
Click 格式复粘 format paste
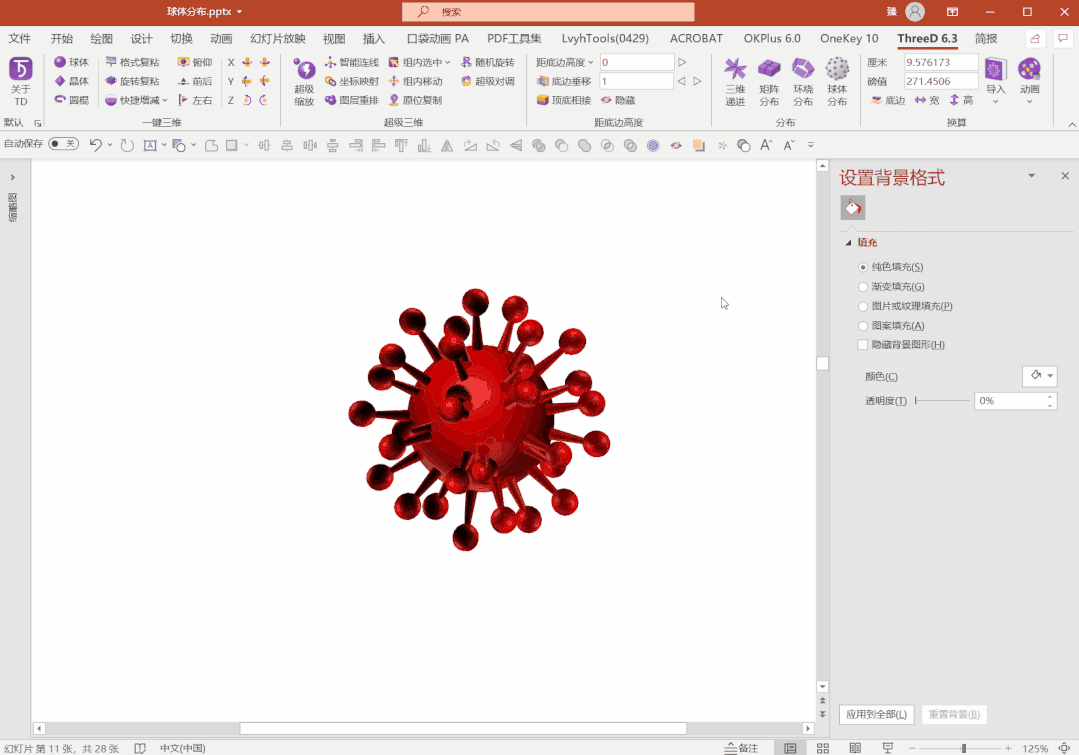[x=132, y=62]
